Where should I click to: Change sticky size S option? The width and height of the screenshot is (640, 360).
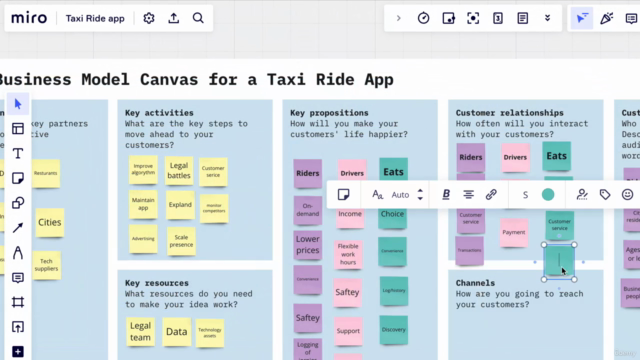tap(525, 195)
